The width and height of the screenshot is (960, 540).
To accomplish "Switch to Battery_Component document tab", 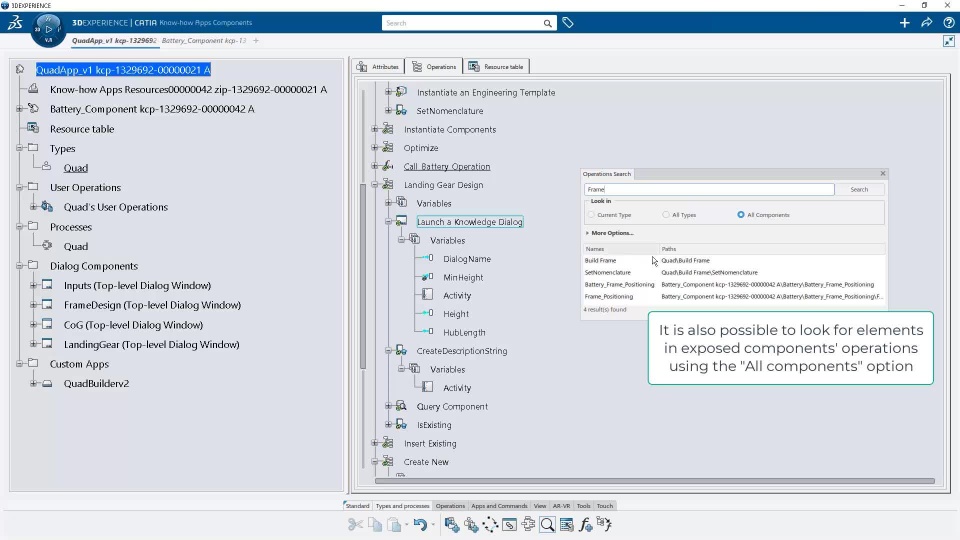I will (204, 40).
